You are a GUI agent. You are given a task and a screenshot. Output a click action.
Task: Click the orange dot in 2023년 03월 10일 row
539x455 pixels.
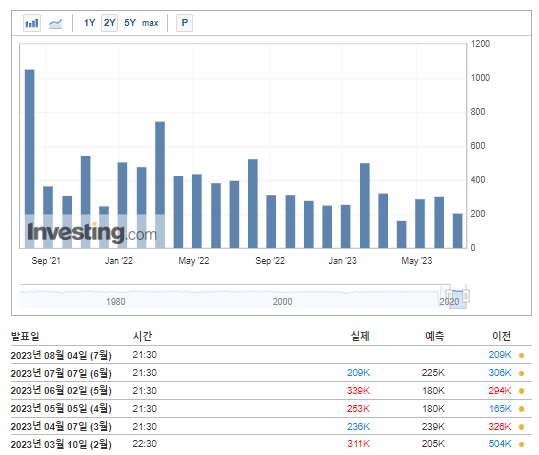click(x=521, y=444)
